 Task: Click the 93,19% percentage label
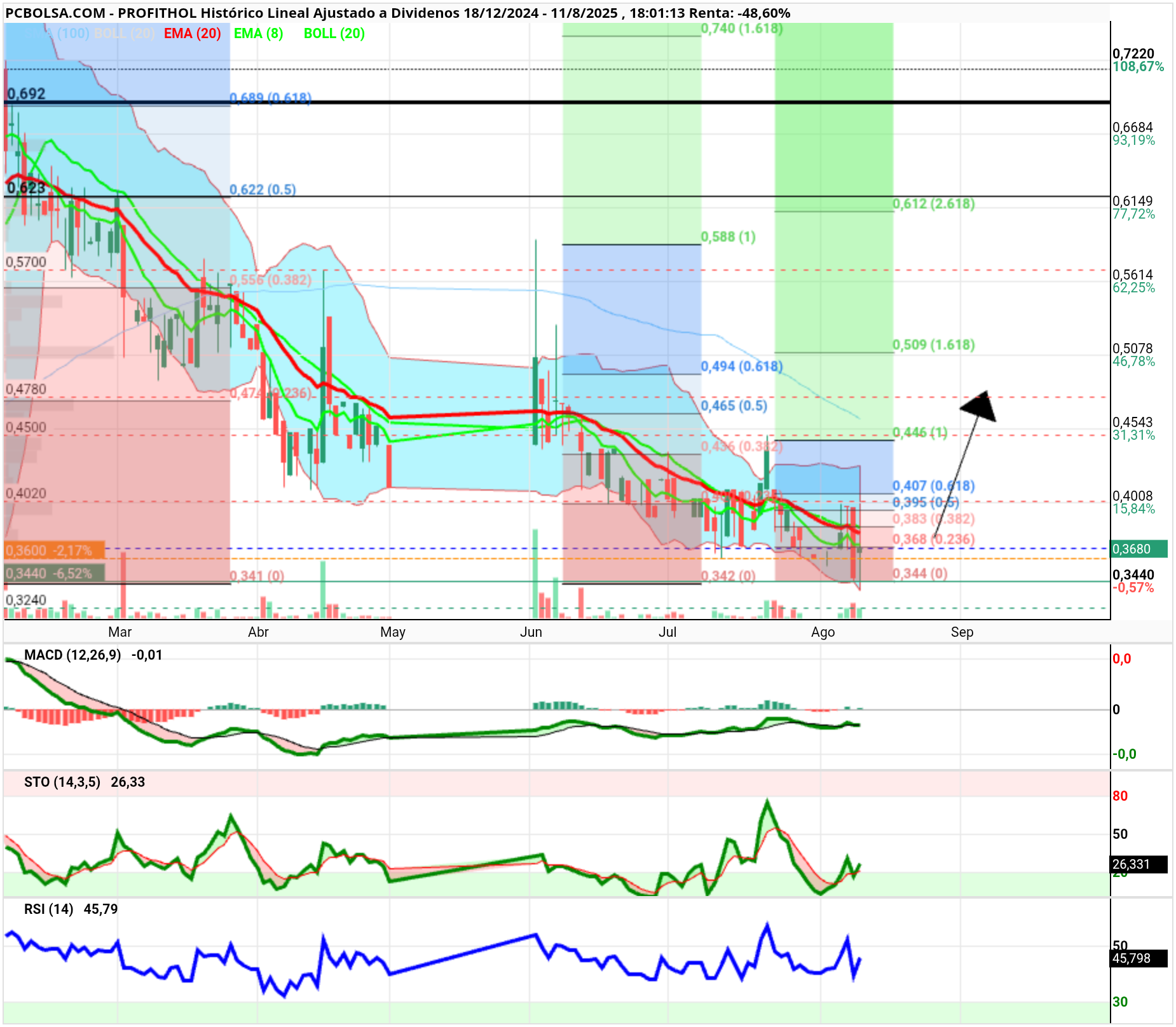(1134, 140)
